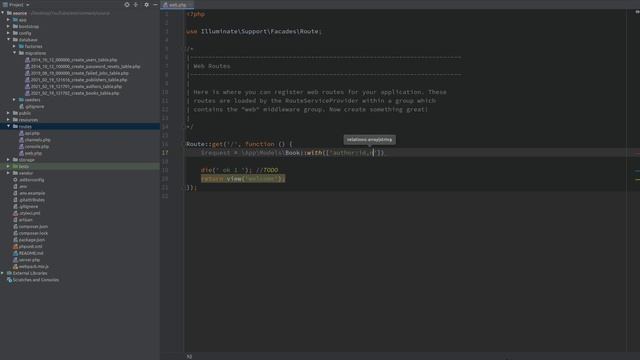Expand the public folder arrow
Image resolution: width=640 pixels, height=360 pixels.
pyautogui.click(x=9, y=113)
